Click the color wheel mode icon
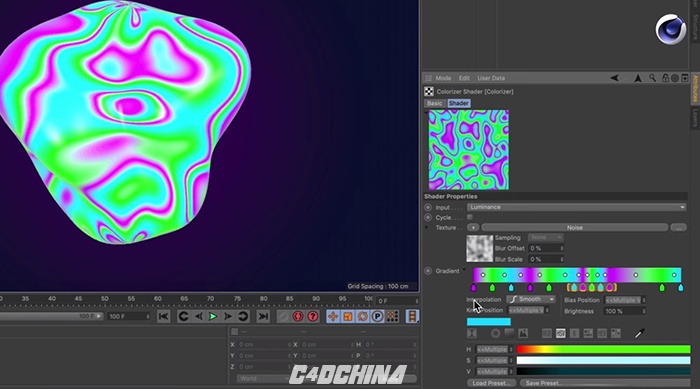 tap(495, 333)
